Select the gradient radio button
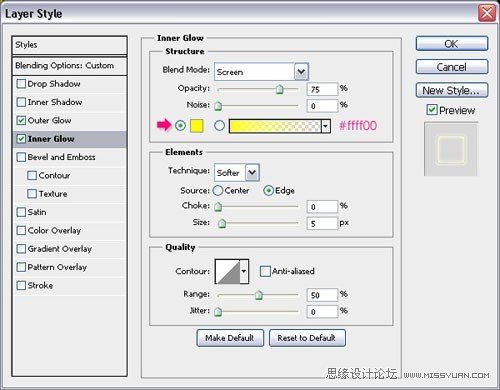 click(x=219, y=126)
